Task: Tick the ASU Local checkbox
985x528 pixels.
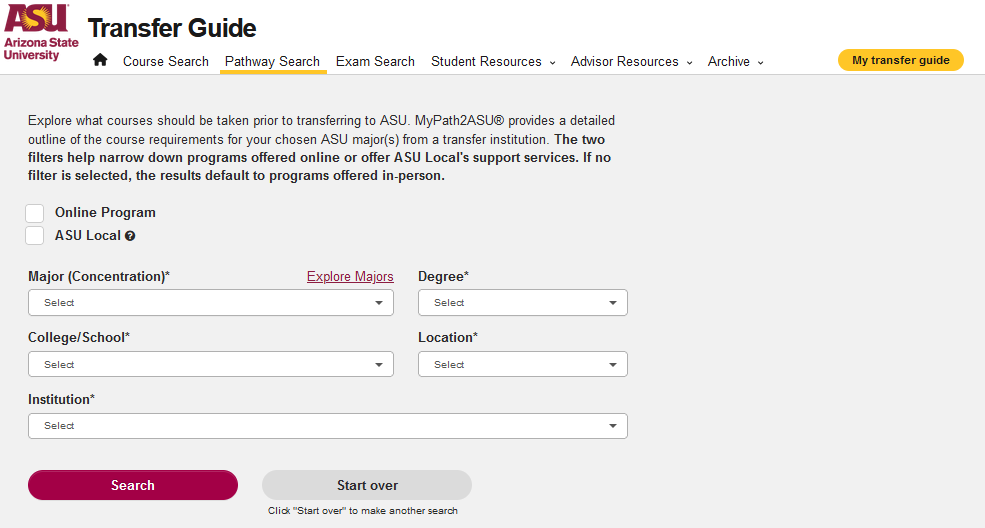Action: point(35,235)
